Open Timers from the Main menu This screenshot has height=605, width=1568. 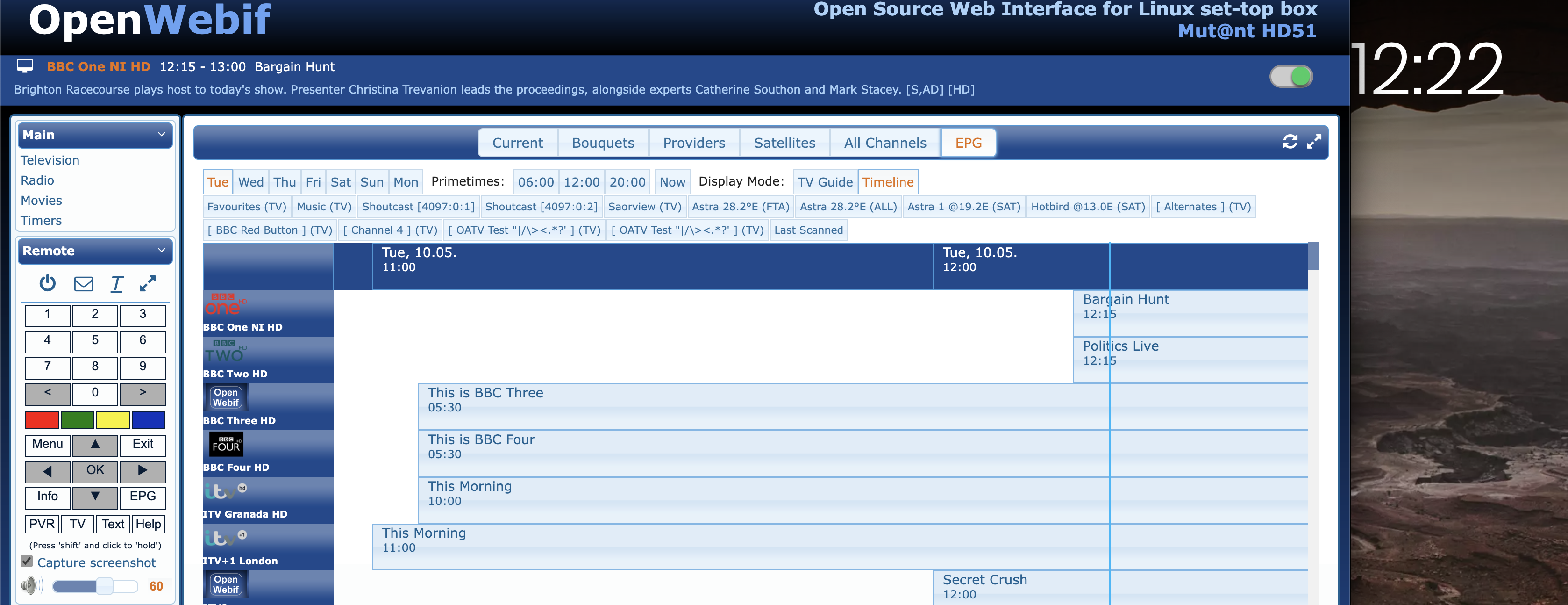click(x=41, y=220)
